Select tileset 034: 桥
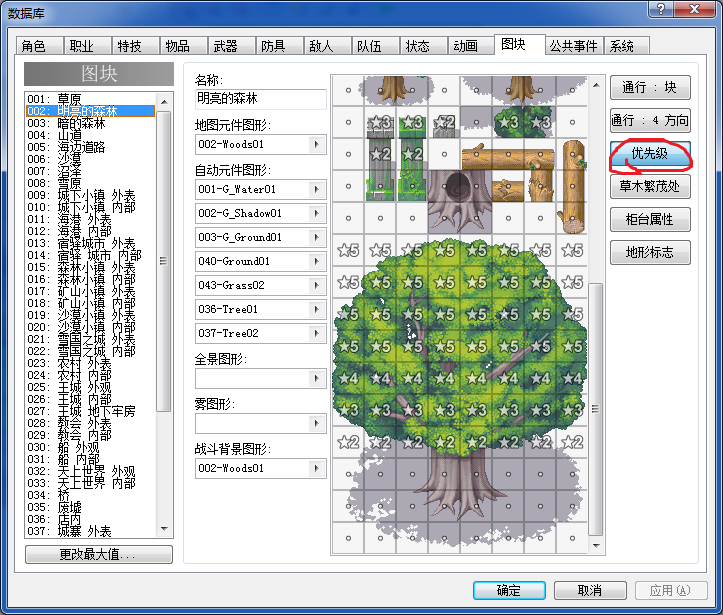The image size is (723, 615). pos(90,495)
